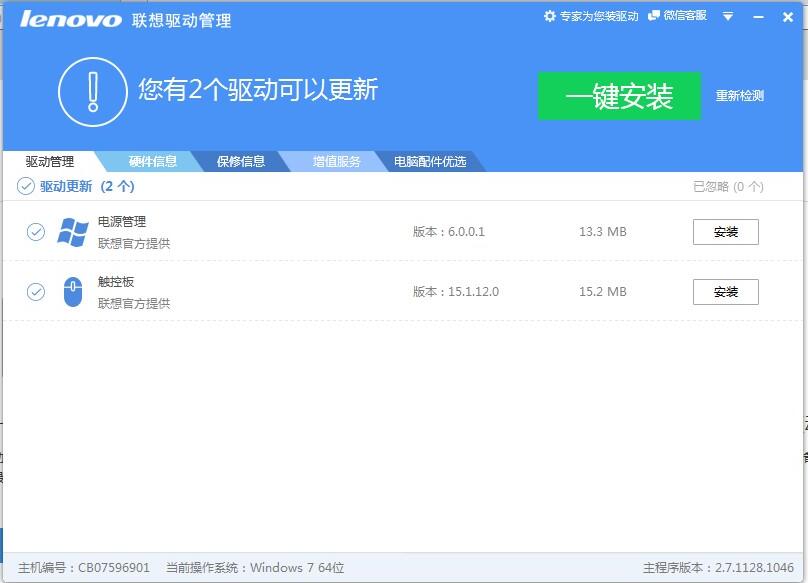The image size is (808, 583).
Task: Click the 一键安装 install all button
Action: [621, 94]
